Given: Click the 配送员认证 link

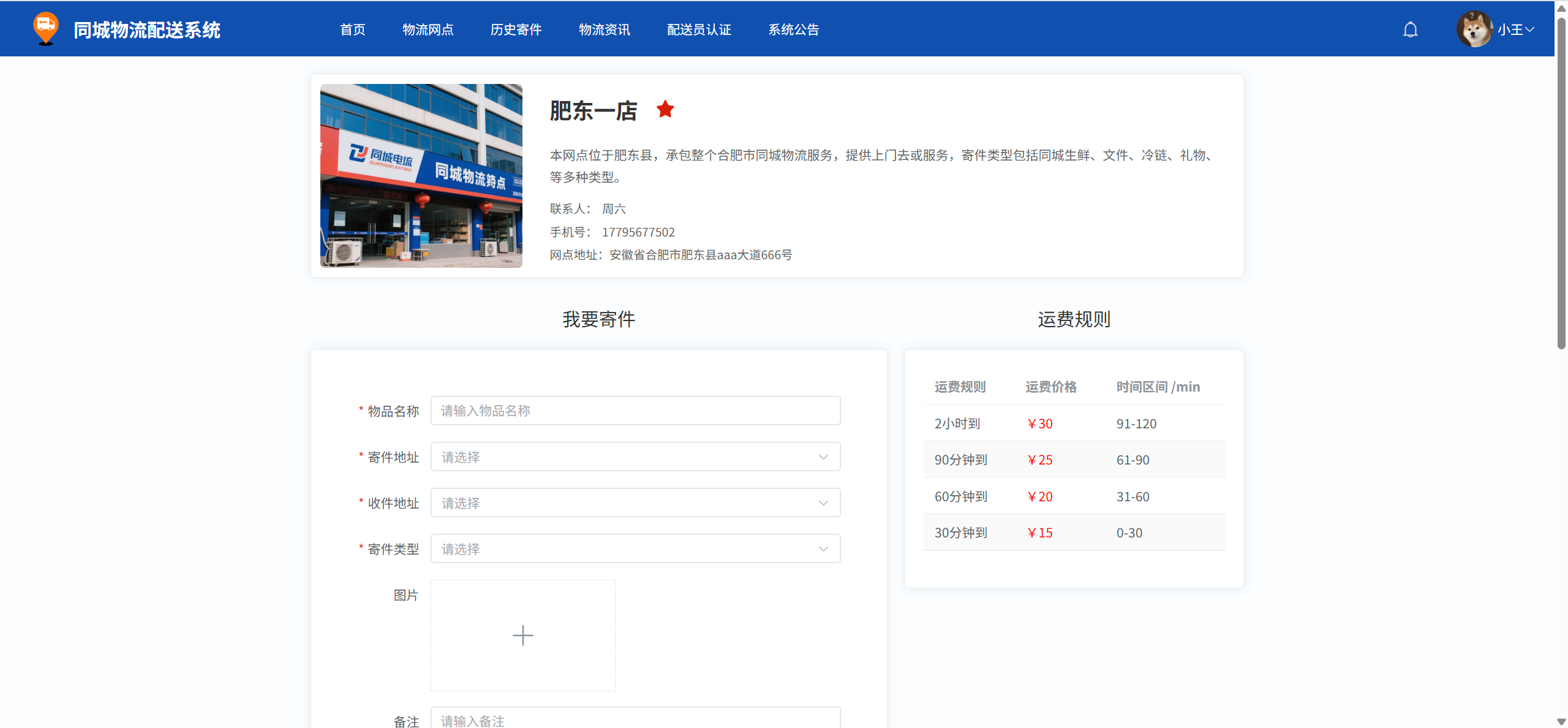Looking at the screenshot, I should click(x=699, y=29).
